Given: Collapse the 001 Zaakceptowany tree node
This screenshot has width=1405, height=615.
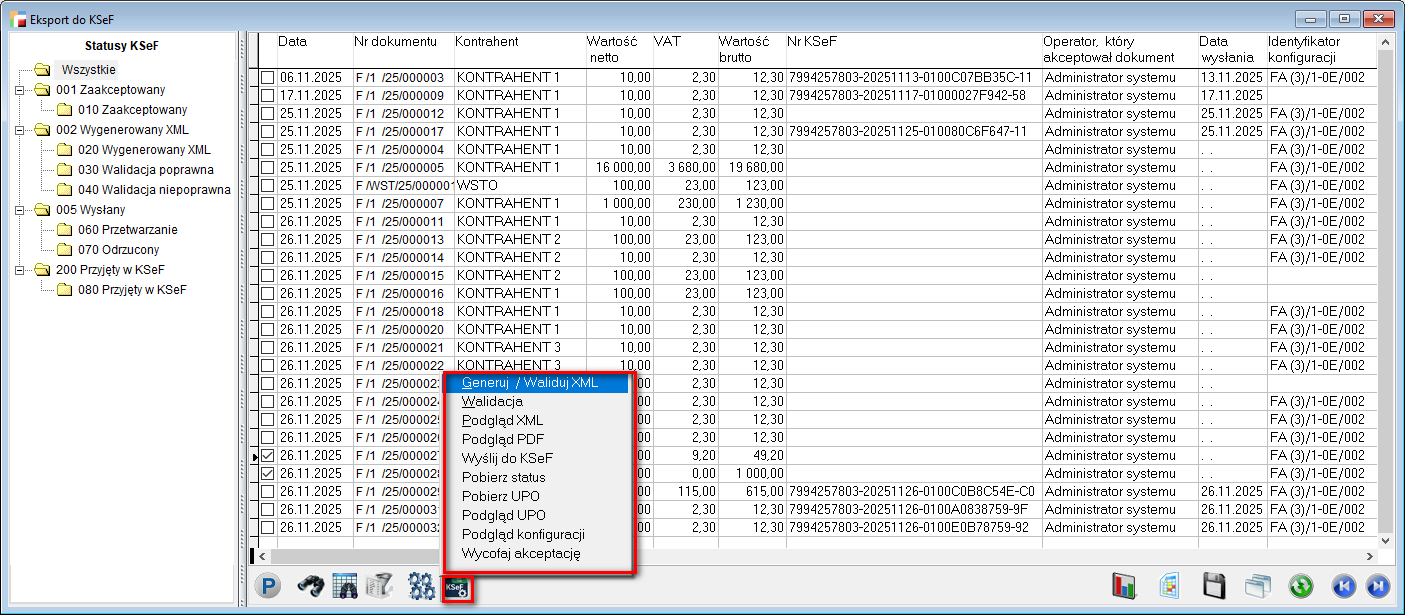Looking at the screenshot, I should pyautogui.click(x=19, y=90).
